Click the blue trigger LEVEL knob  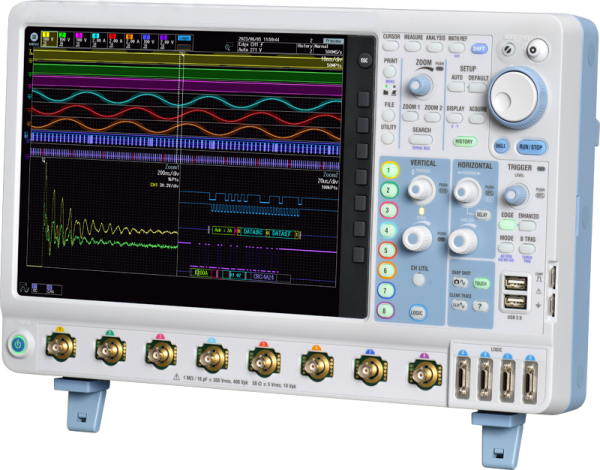(x=516, y=195)
